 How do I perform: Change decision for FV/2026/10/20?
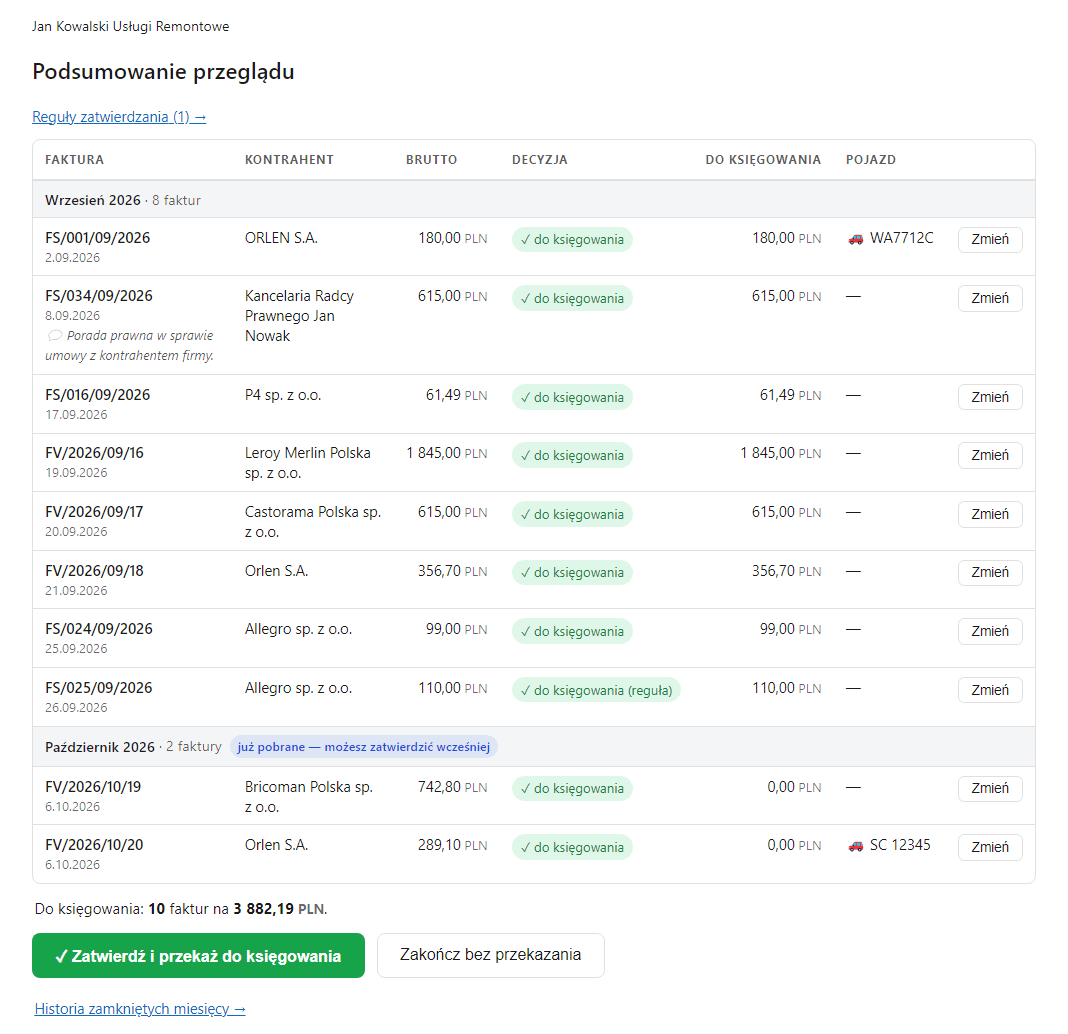(x=990, y=847)
